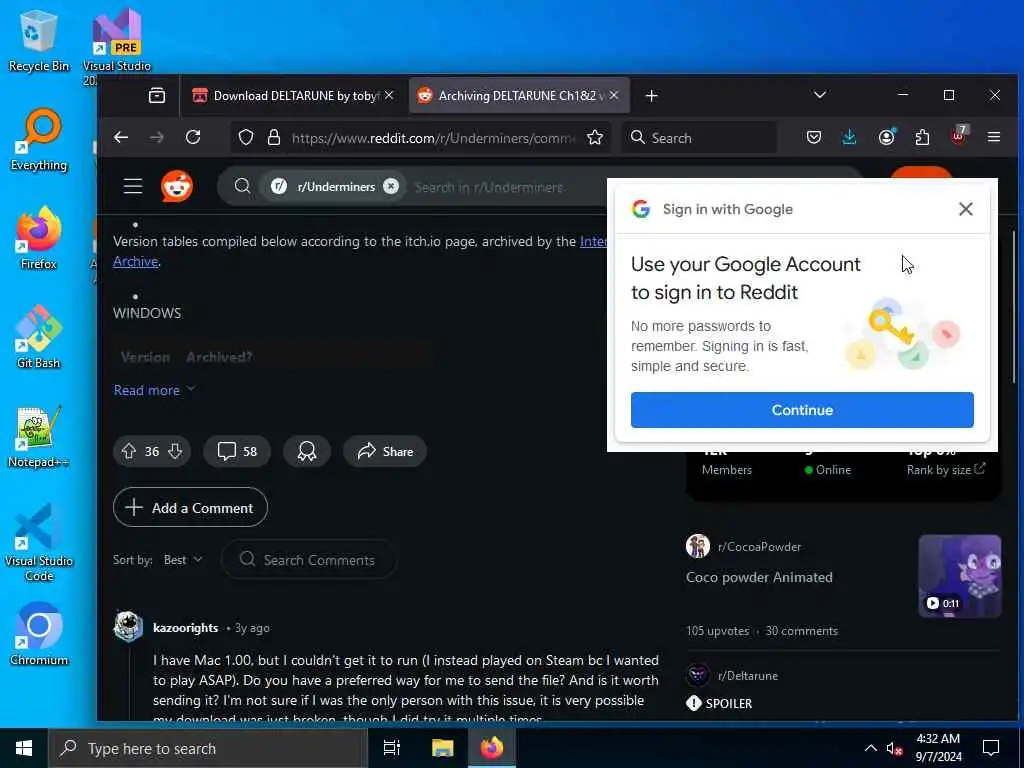Open Firefox View tab list icon

point(157,95)
